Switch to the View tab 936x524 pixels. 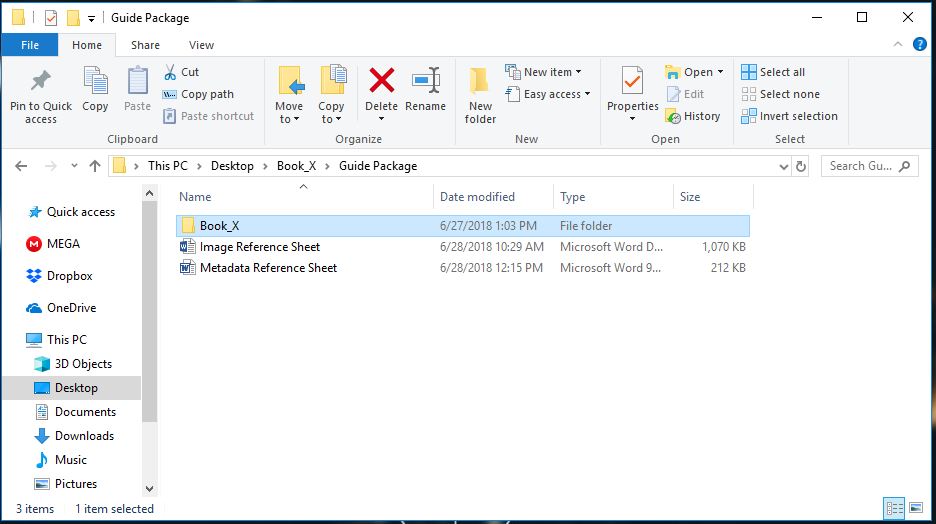[201, 45]
